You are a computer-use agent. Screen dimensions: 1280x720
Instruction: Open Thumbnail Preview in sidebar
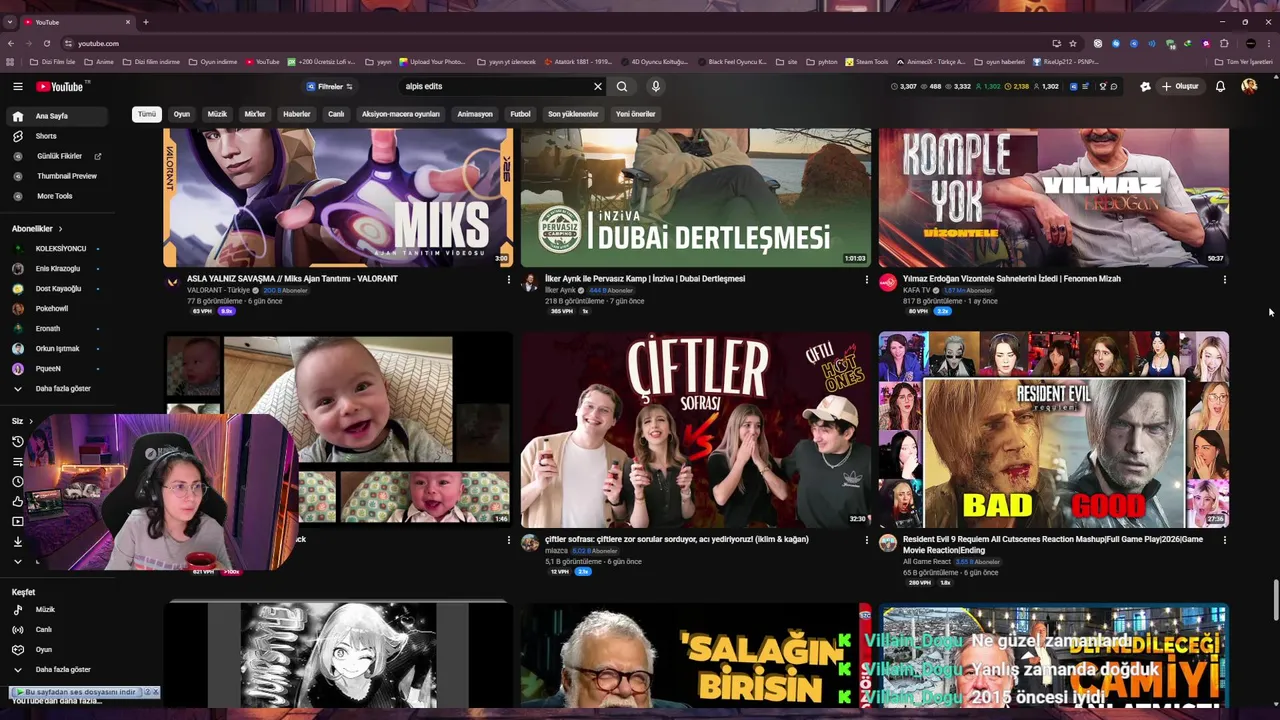coord(66,176)
